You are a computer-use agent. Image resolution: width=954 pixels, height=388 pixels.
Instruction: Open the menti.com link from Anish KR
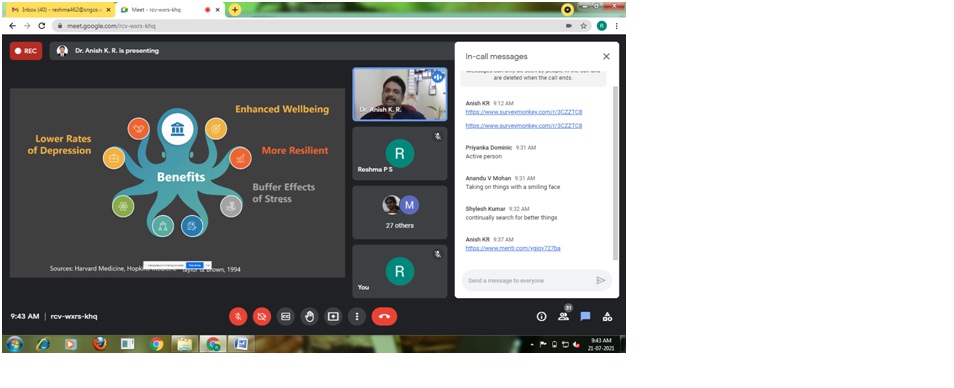pos(513,248)
